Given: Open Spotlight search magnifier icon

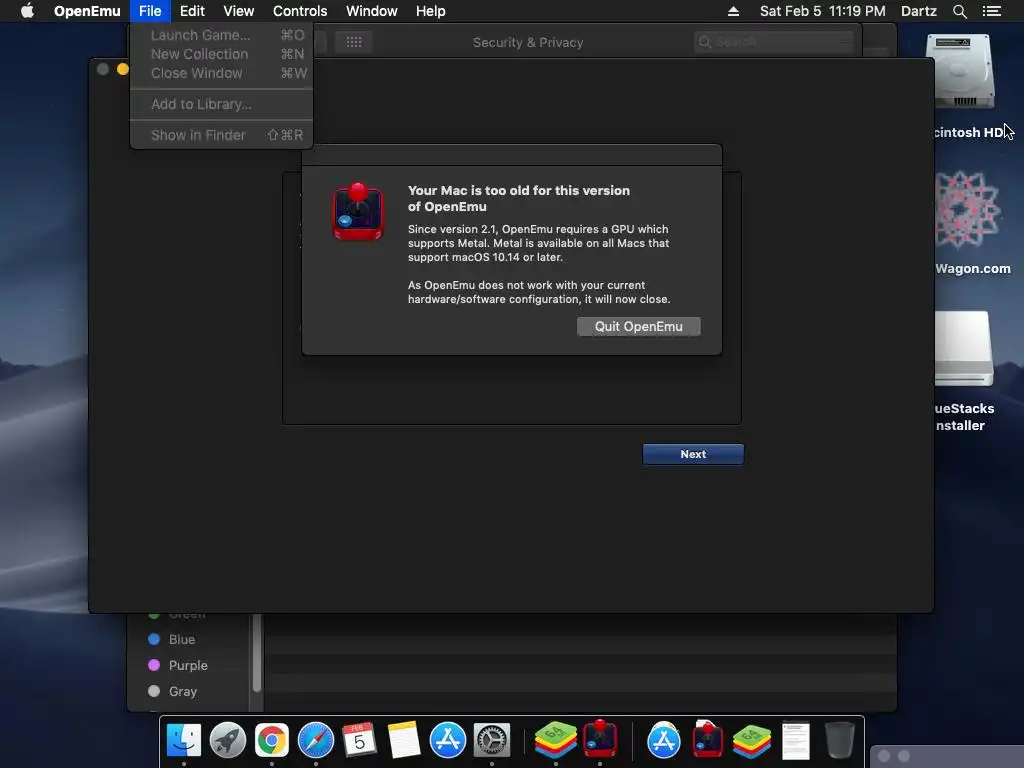Looking at the screenshot, I should pyautogui.click(x=959, y=11).
